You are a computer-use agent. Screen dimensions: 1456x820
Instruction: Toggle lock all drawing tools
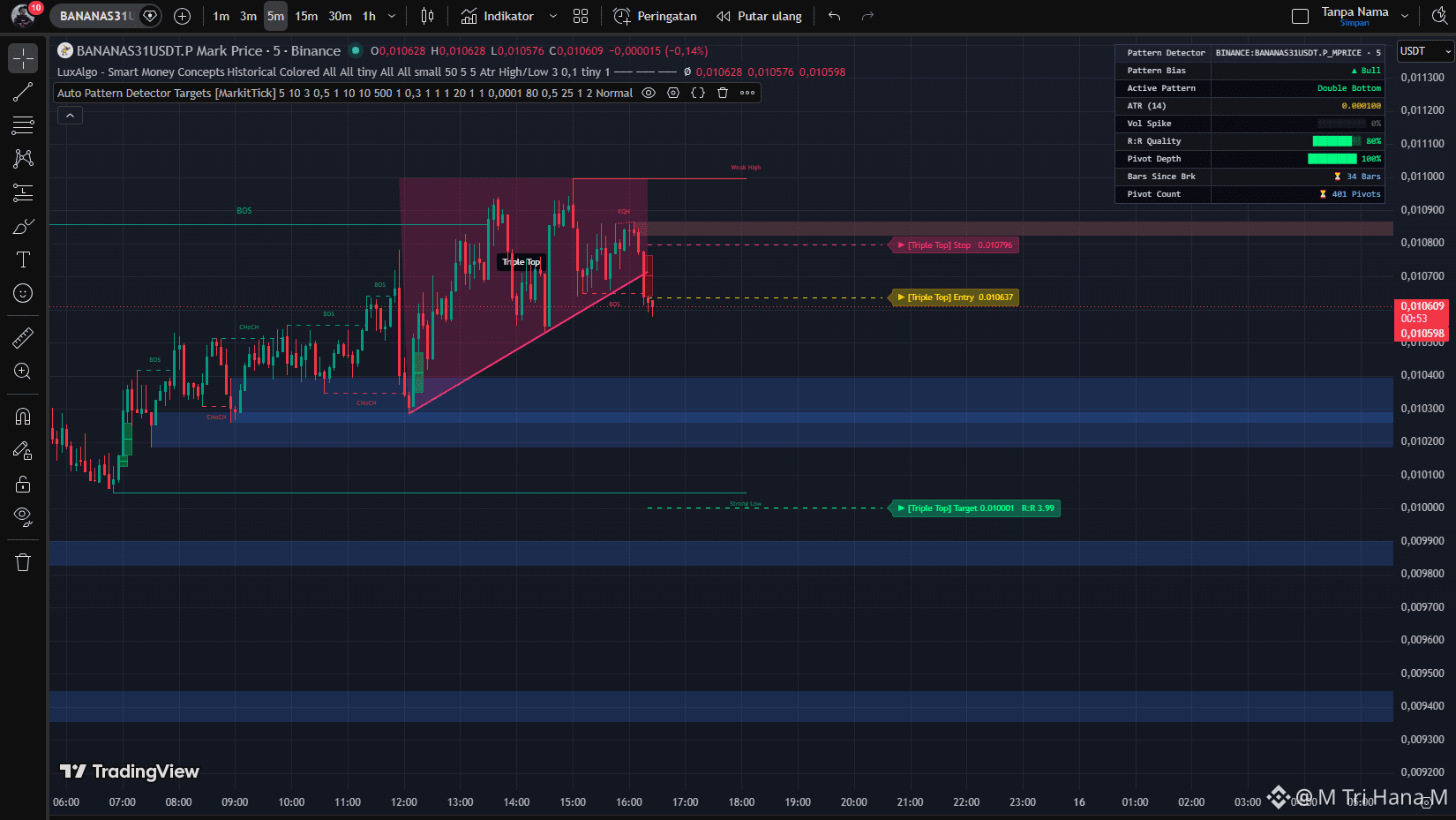[x=23, y=484]
